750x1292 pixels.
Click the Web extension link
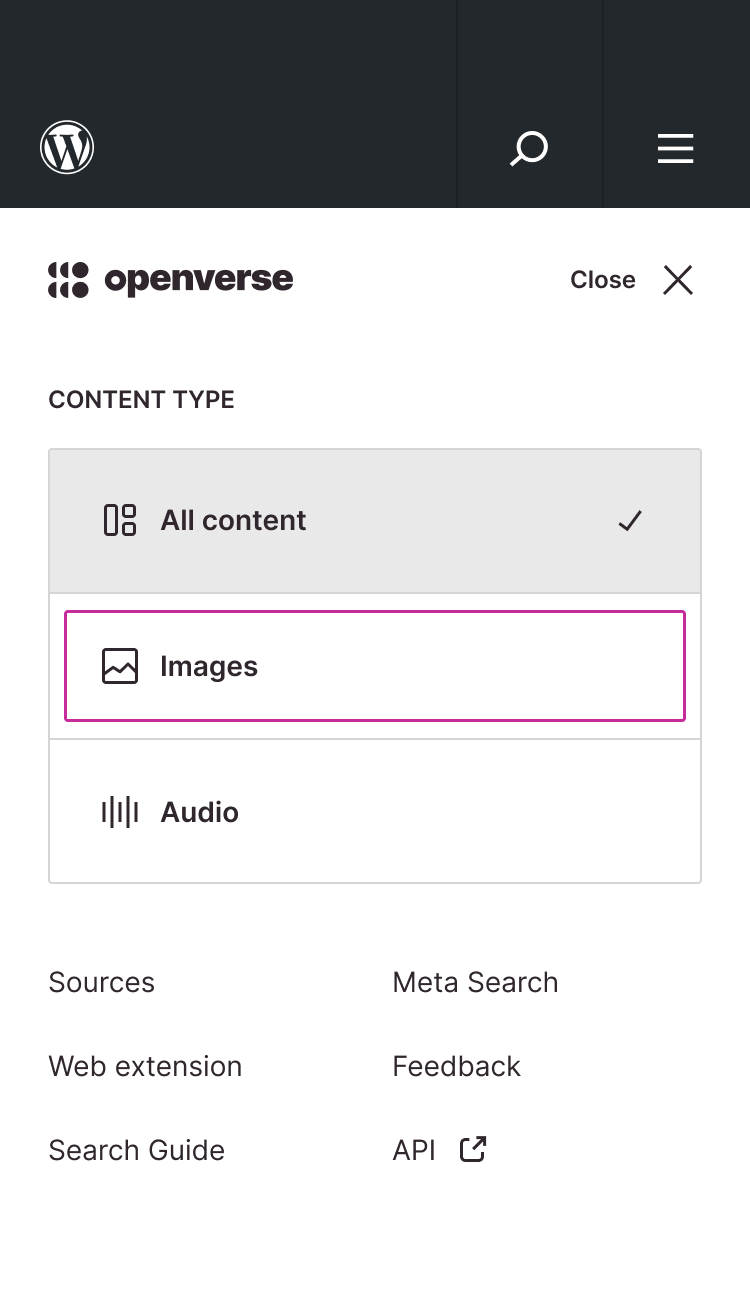[145, 1066]
